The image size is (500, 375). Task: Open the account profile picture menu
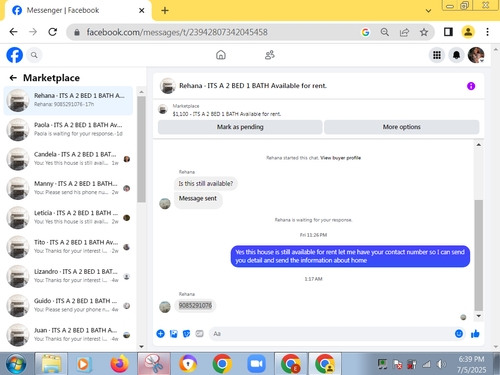(476, 55)
